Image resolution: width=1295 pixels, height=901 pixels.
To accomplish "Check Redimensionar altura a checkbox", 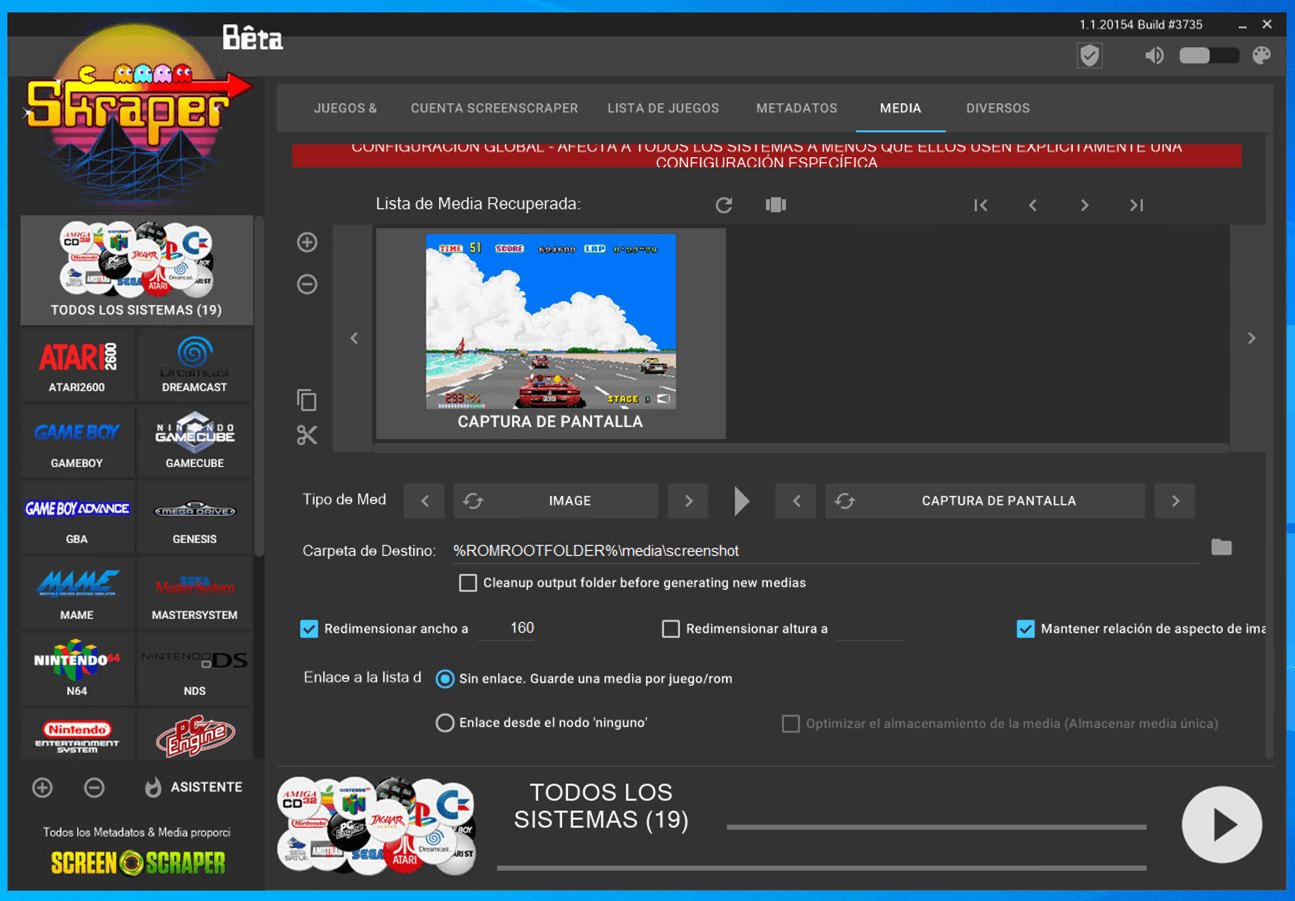I will click(671, 629).
